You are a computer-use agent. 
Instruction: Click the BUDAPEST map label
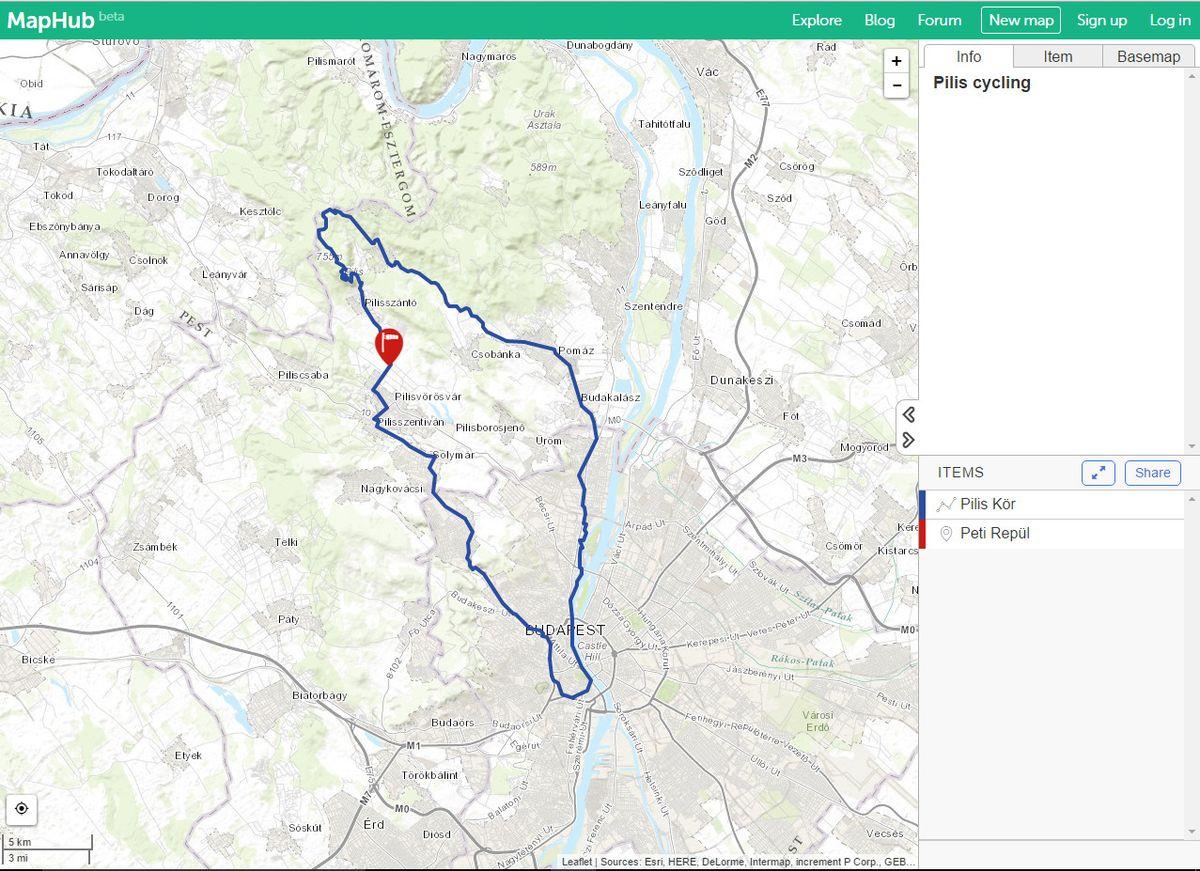pos(565,630)
